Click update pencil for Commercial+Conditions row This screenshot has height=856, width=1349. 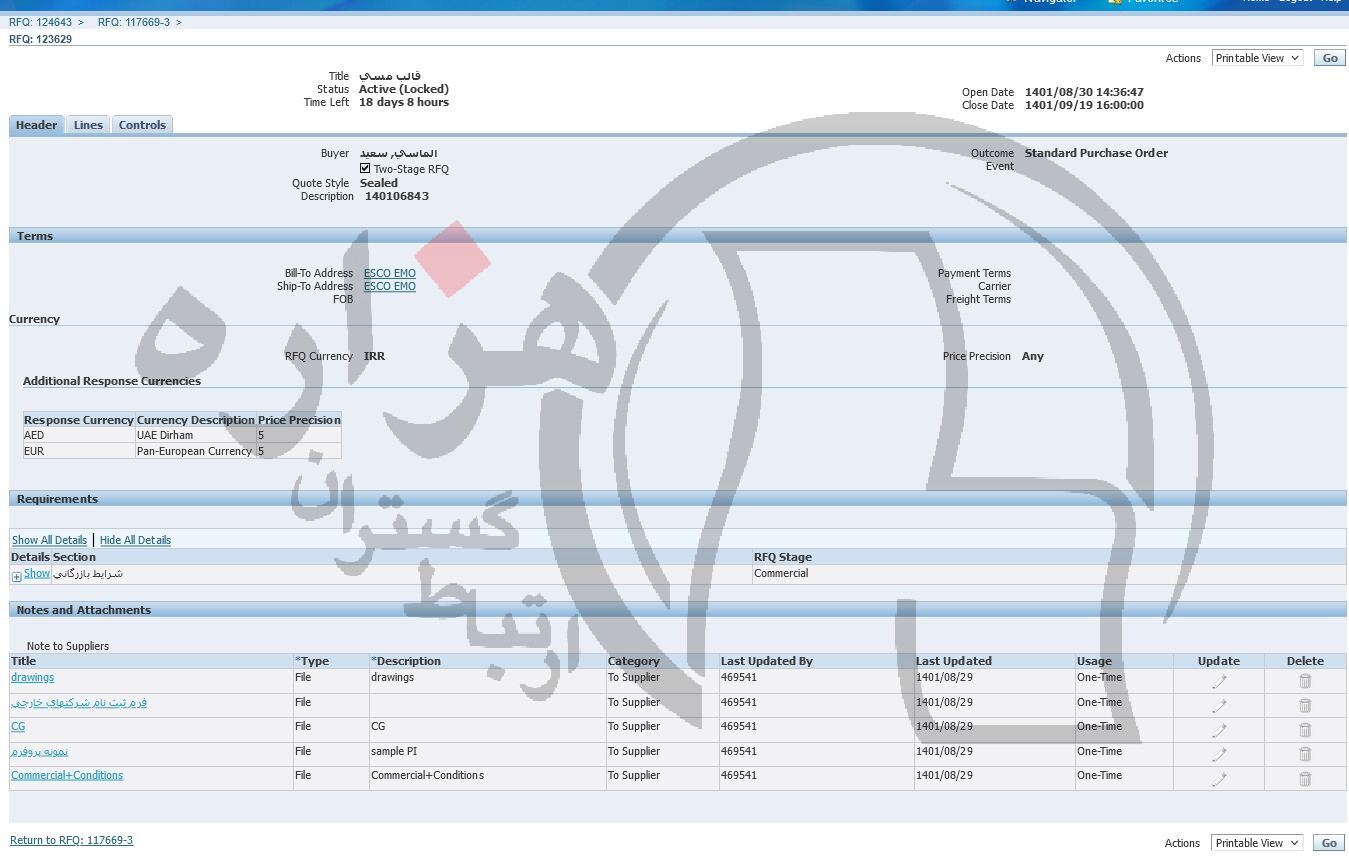coord(1218,779)
